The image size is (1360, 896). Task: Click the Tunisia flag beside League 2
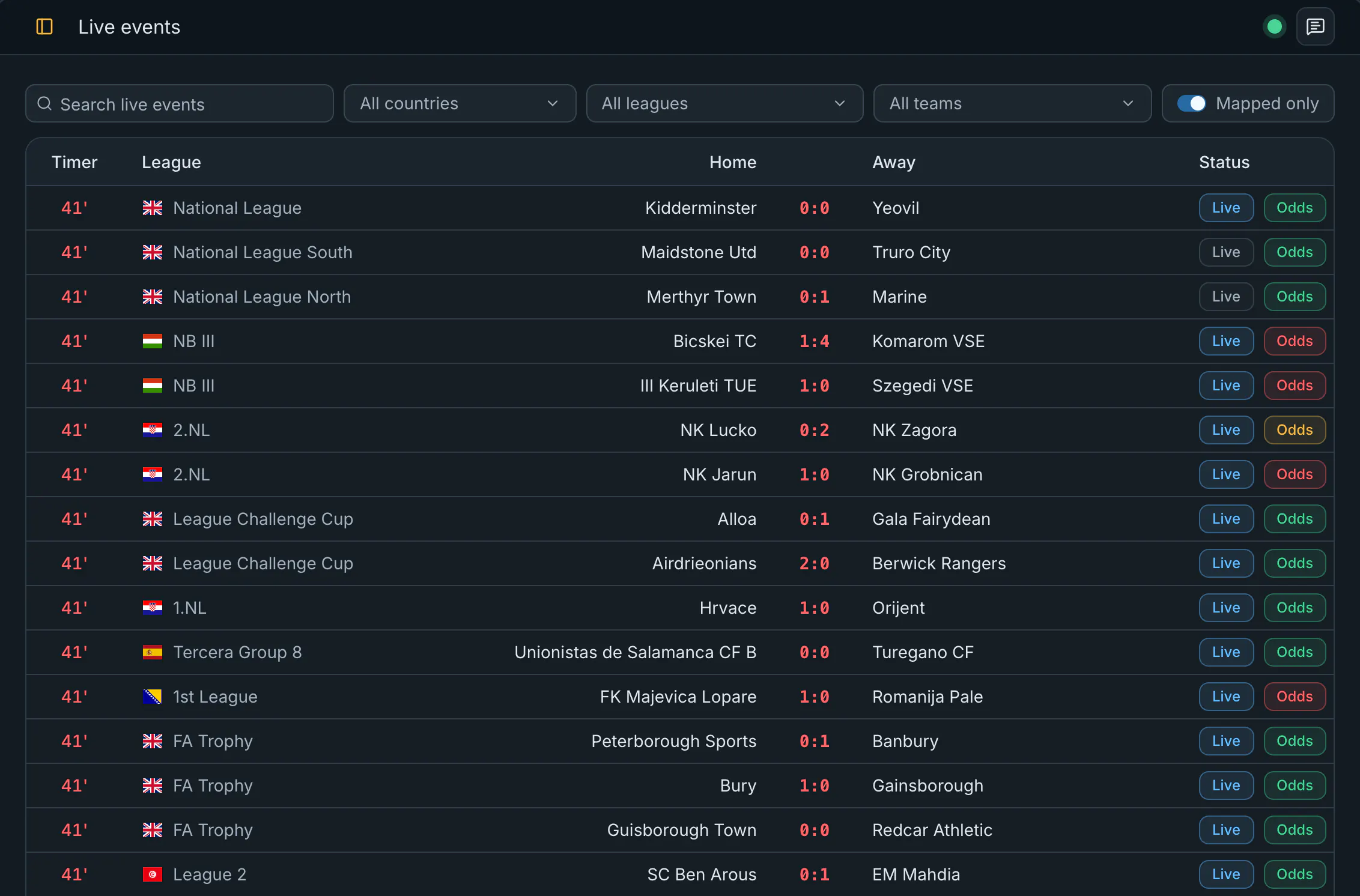tap(153, 874)
